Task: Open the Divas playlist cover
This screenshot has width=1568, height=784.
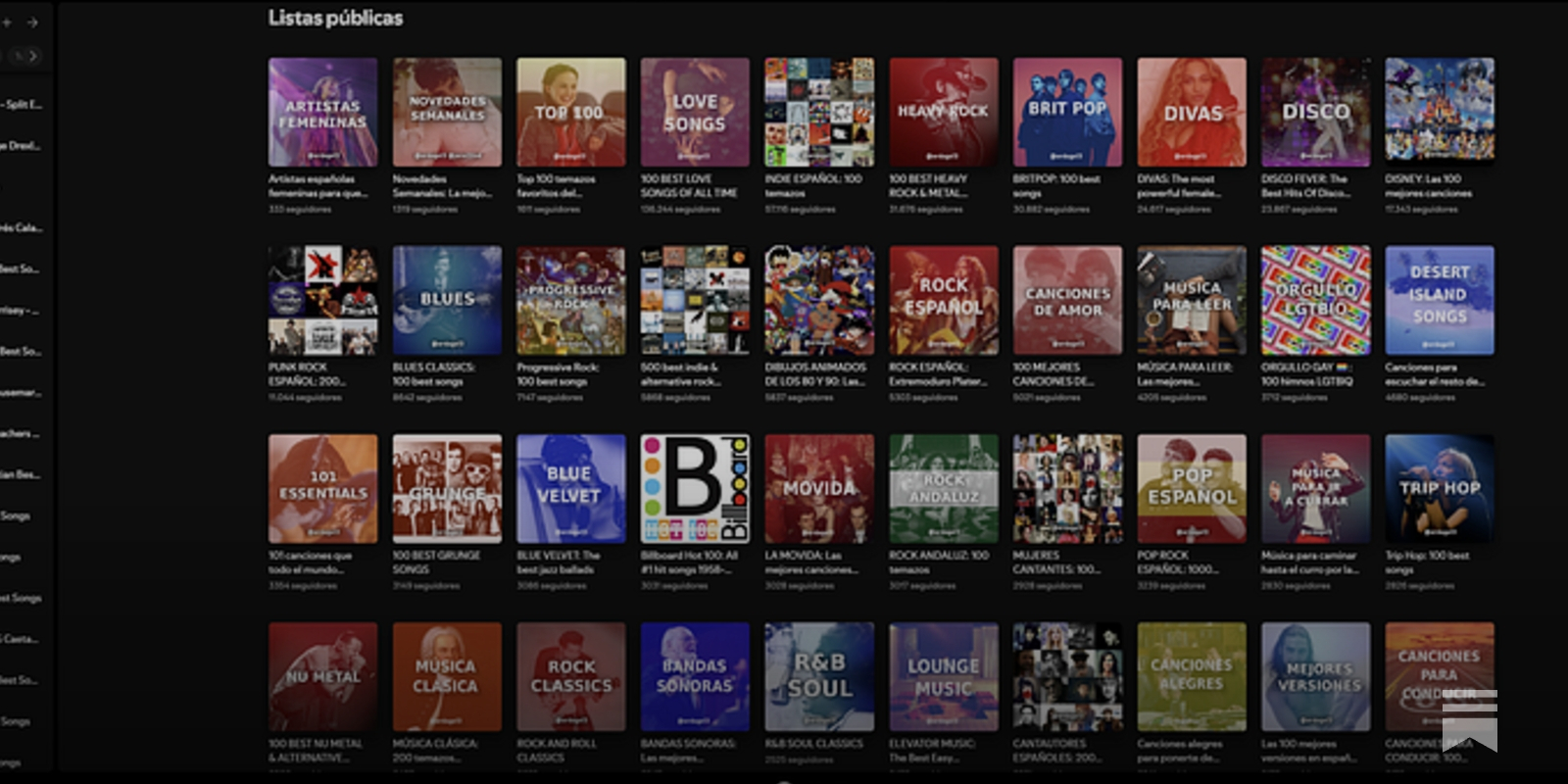Action: tap(1192, 112)
